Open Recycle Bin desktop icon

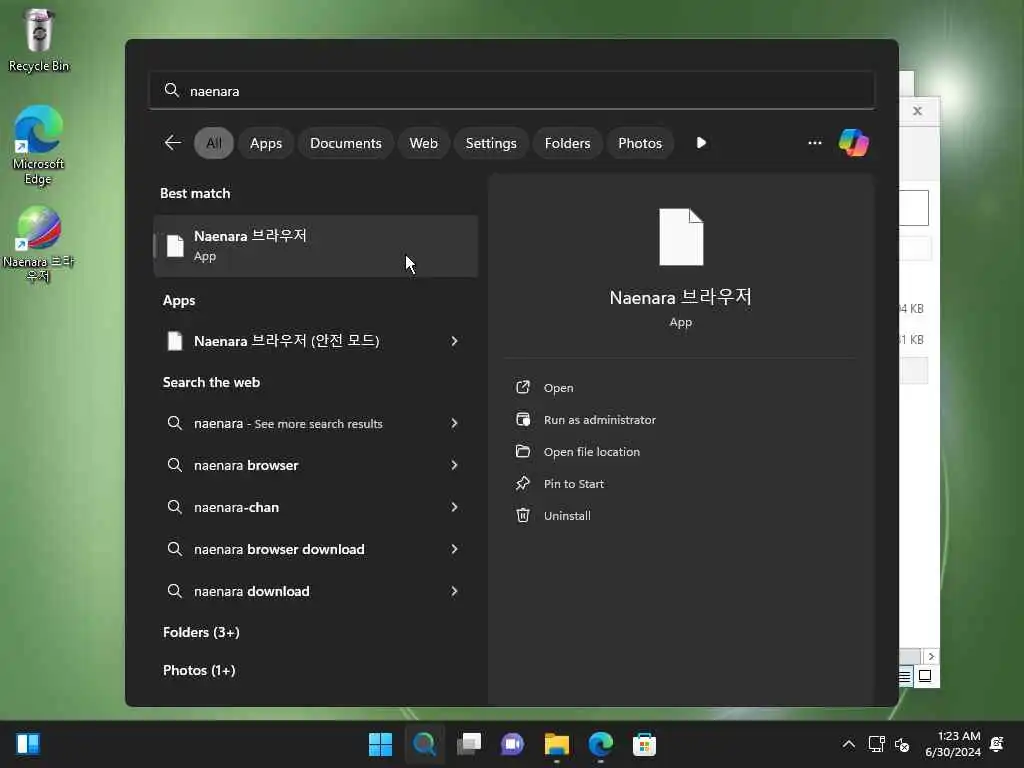tap(39, 40)
